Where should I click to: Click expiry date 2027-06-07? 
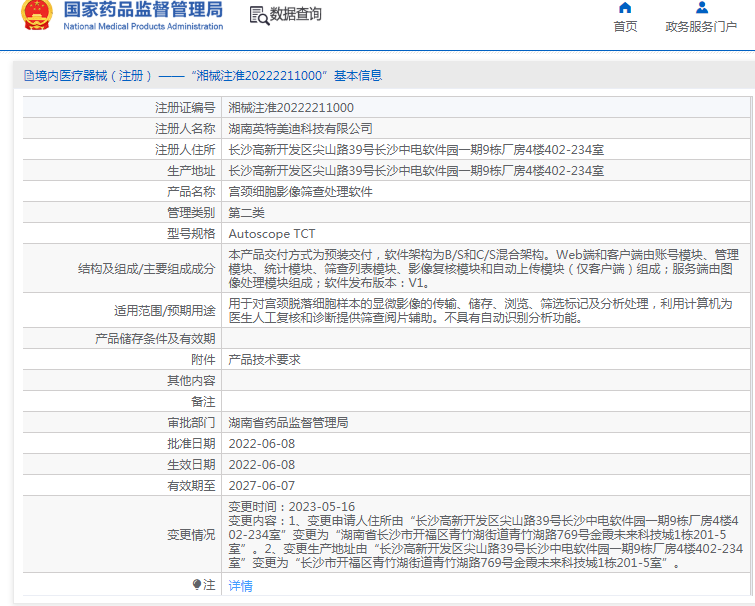coord(261,486)
